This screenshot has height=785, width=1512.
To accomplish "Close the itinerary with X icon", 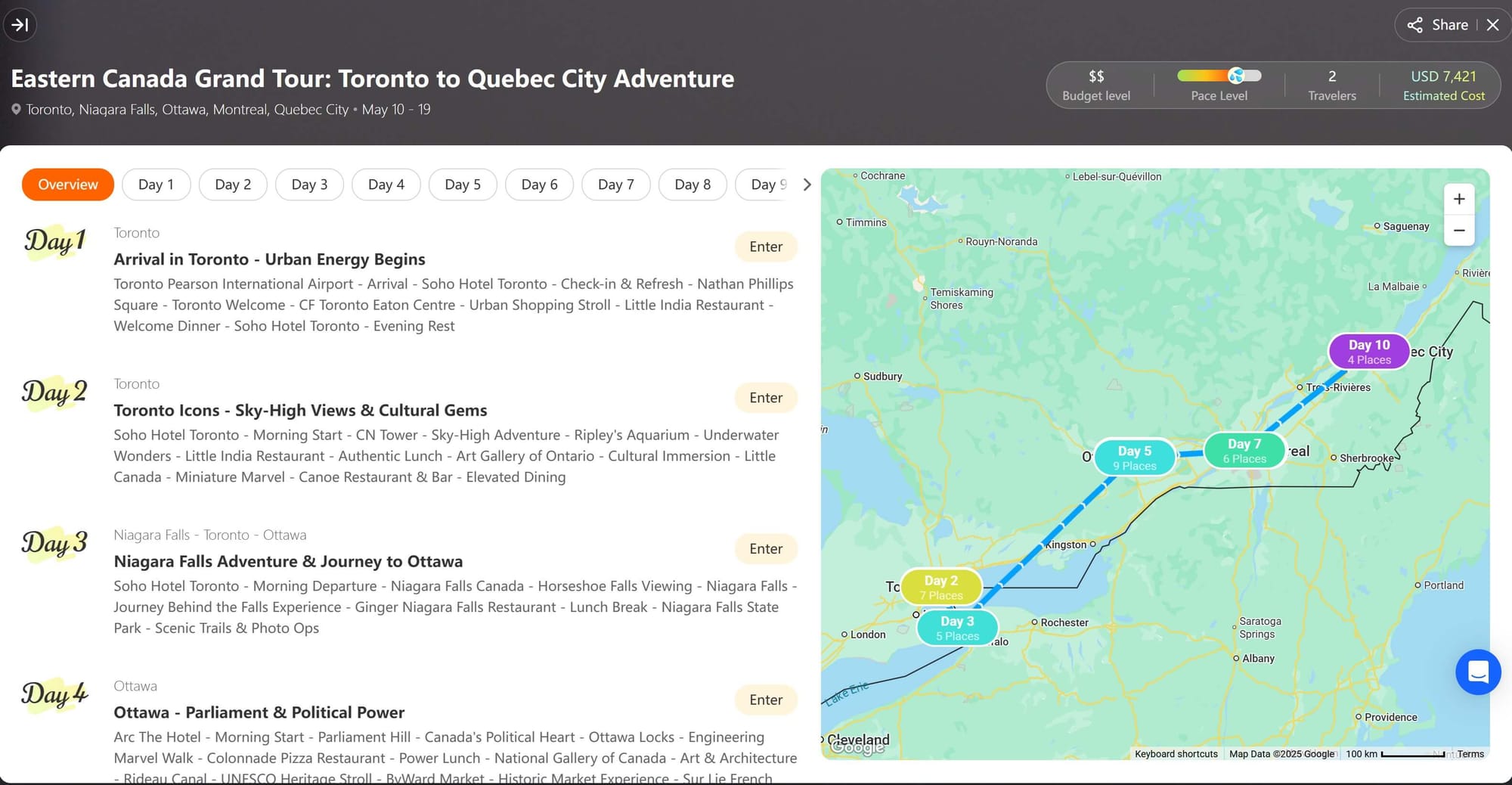I will (x=1492, y=25).
